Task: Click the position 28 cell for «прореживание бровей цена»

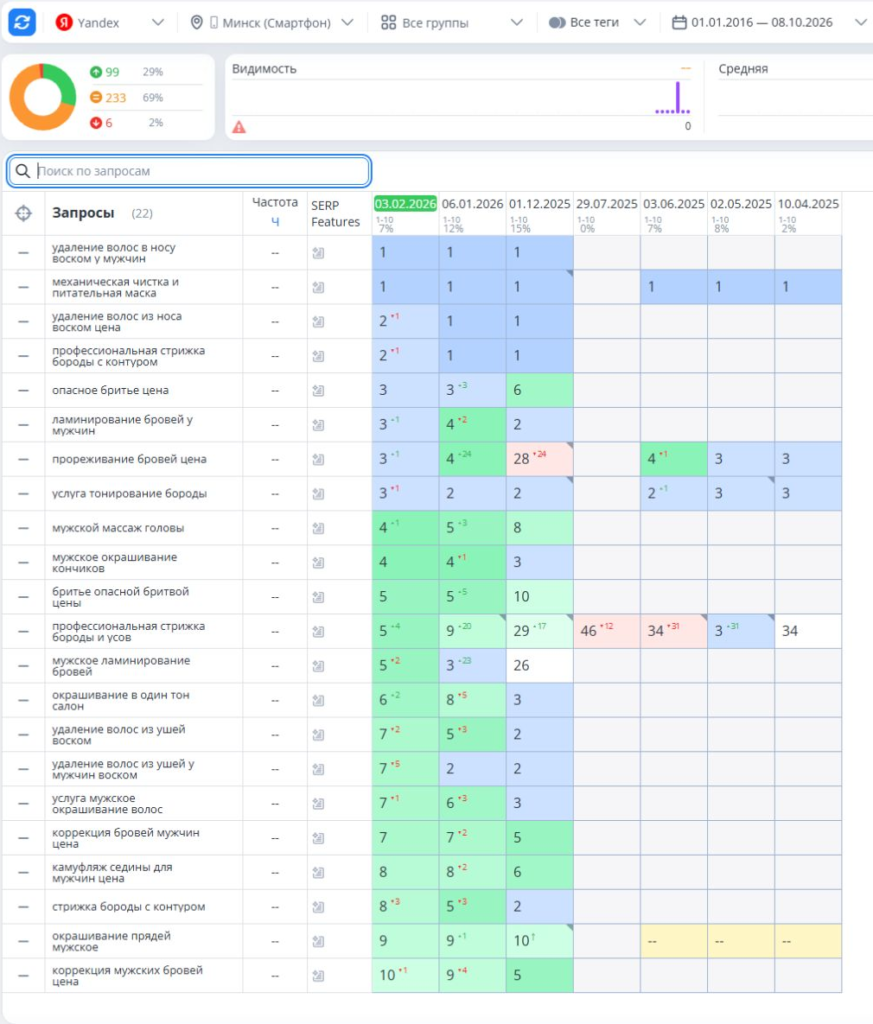Action: click(x=540, y=459)
